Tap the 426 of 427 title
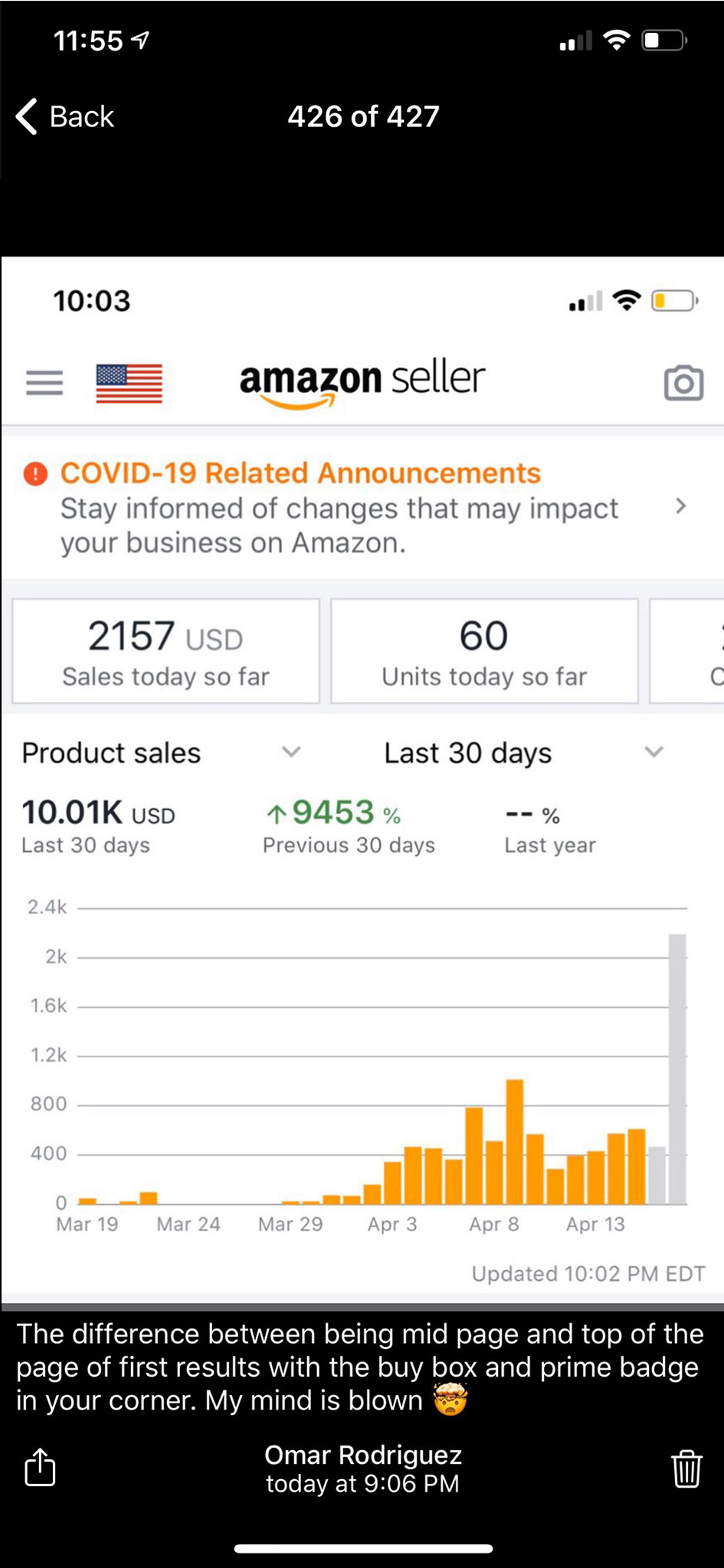724x1568 pixels. 363,116
